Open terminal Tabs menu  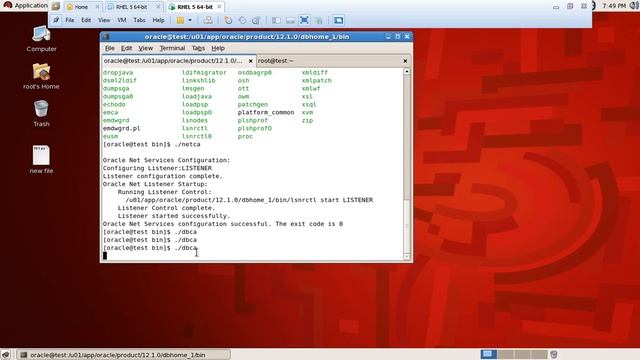[198, 48]
